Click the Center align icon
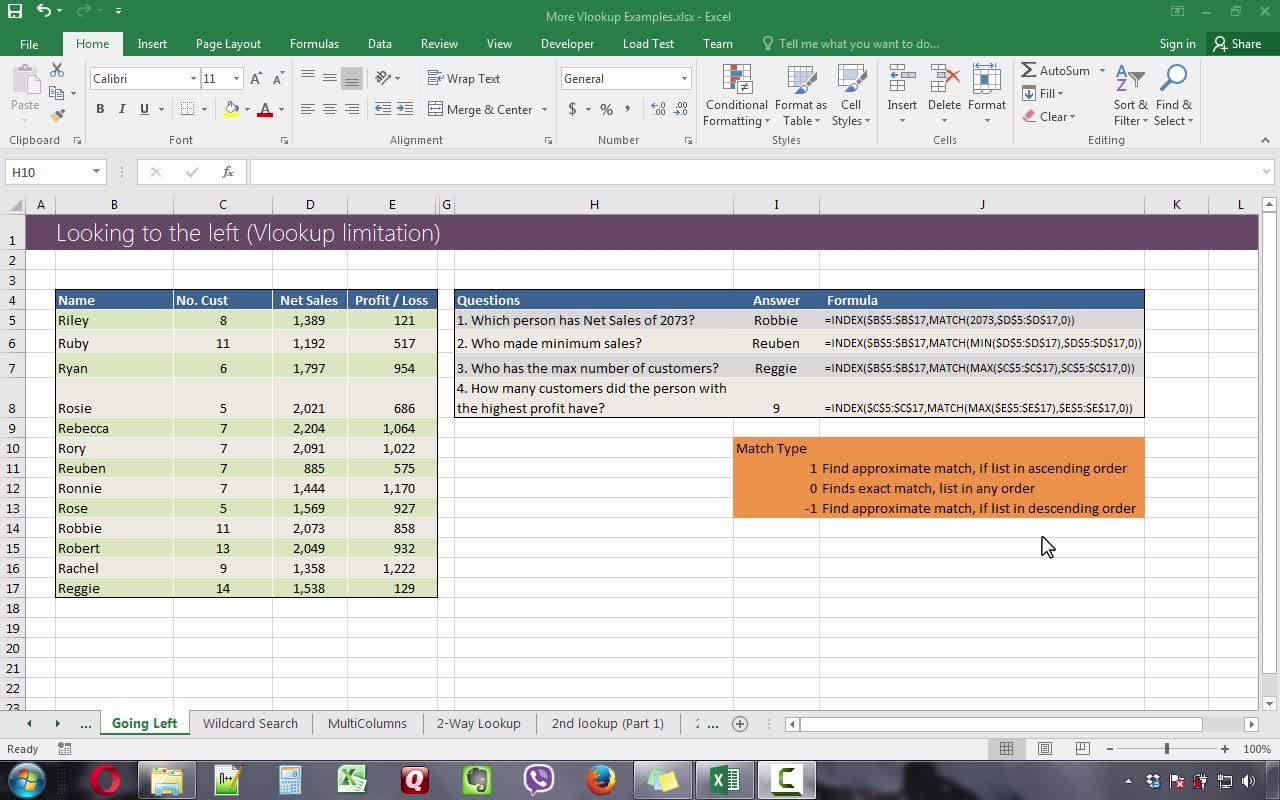 [329, 109]
